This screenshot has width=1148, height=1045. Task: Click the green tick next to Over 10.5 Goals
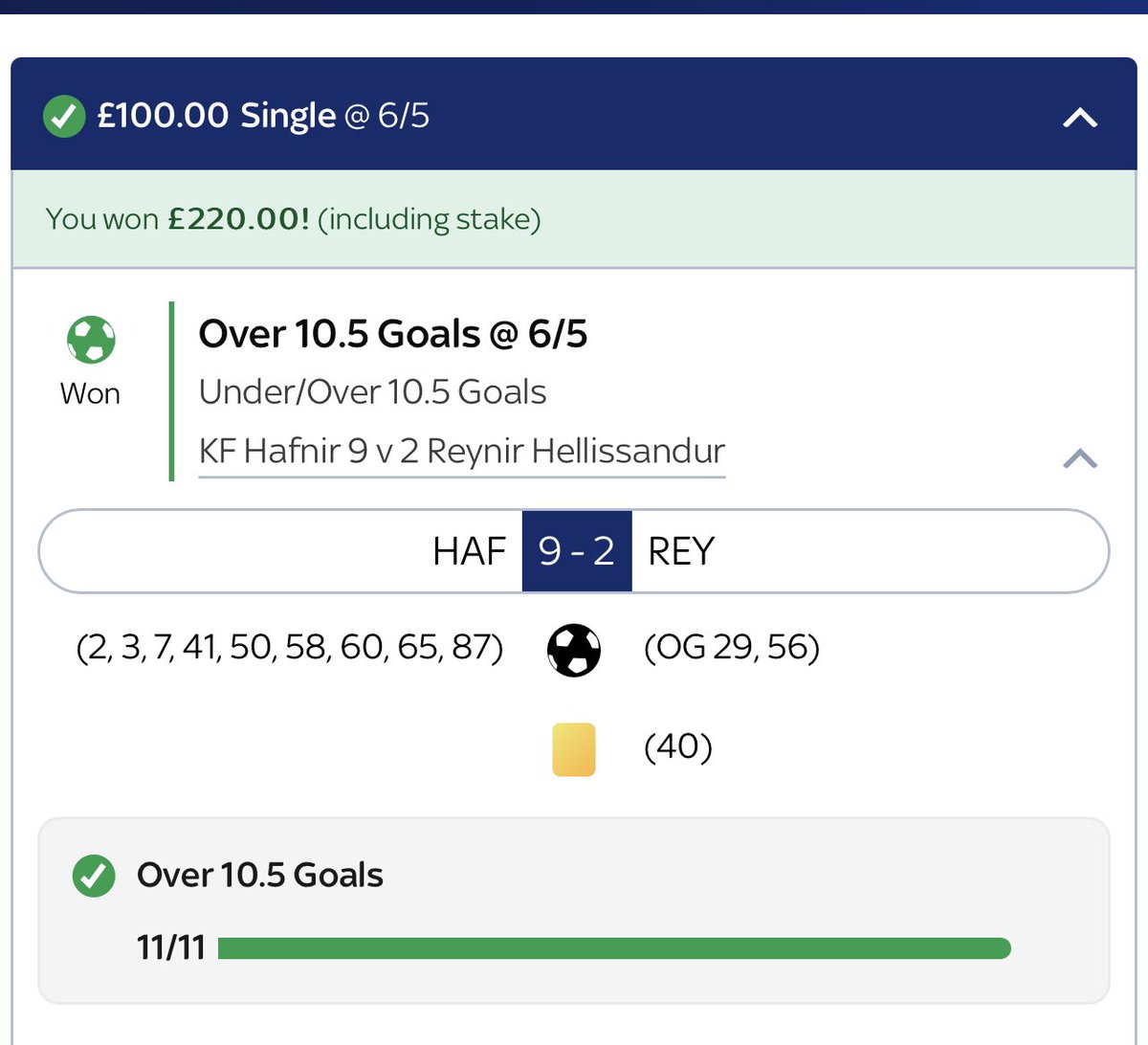pyautogui.click(x=94, y=875)
